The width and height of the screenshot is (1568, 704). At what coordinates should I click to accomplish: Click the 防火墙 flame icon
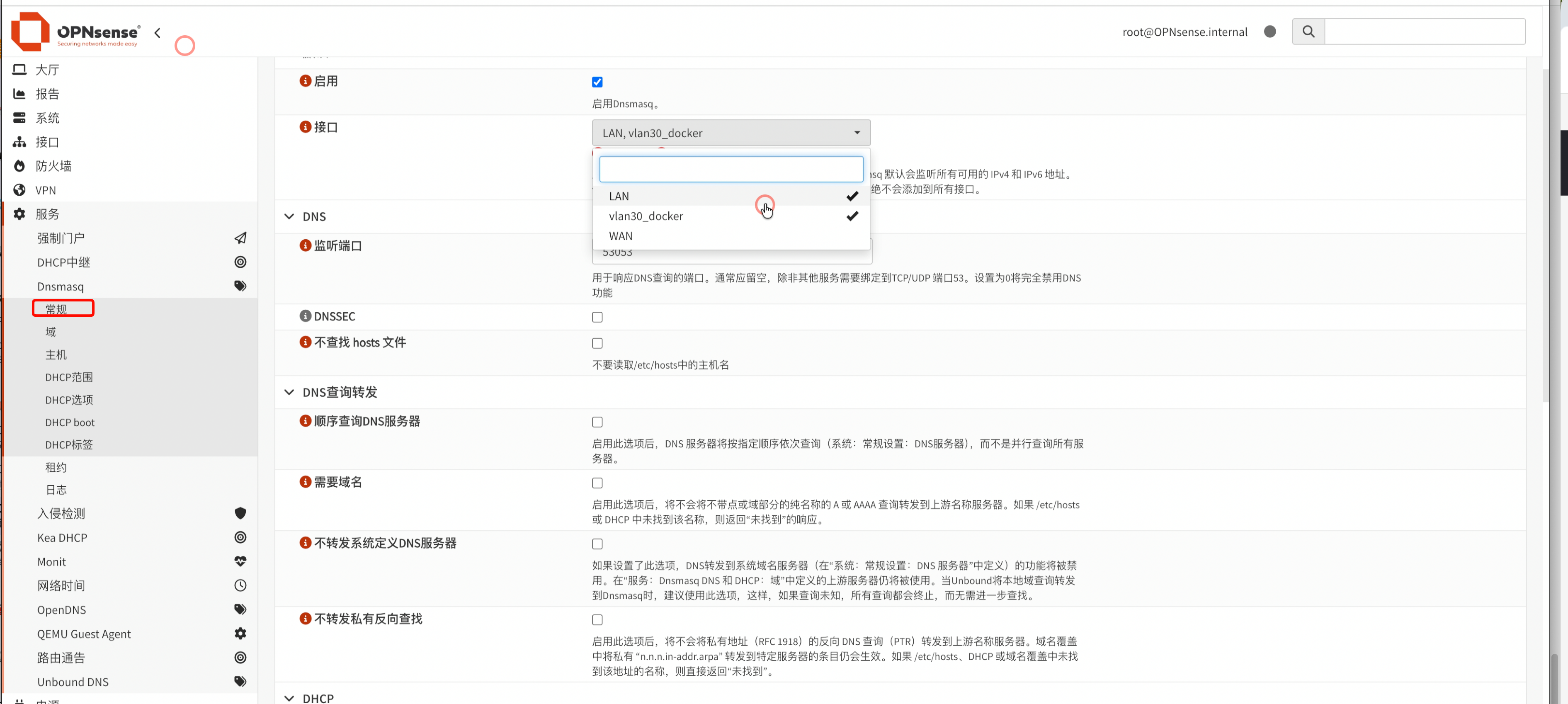point(19,166)
